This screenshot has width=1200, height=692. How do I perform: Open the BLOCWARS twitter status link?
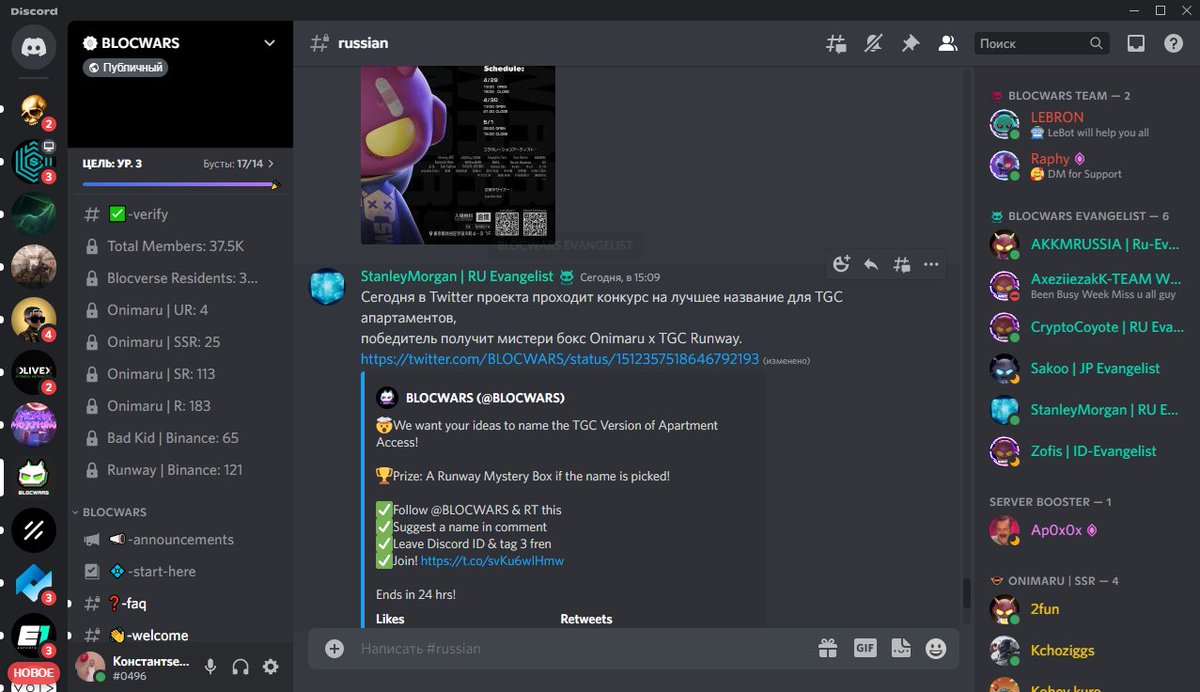coord(560,358)
